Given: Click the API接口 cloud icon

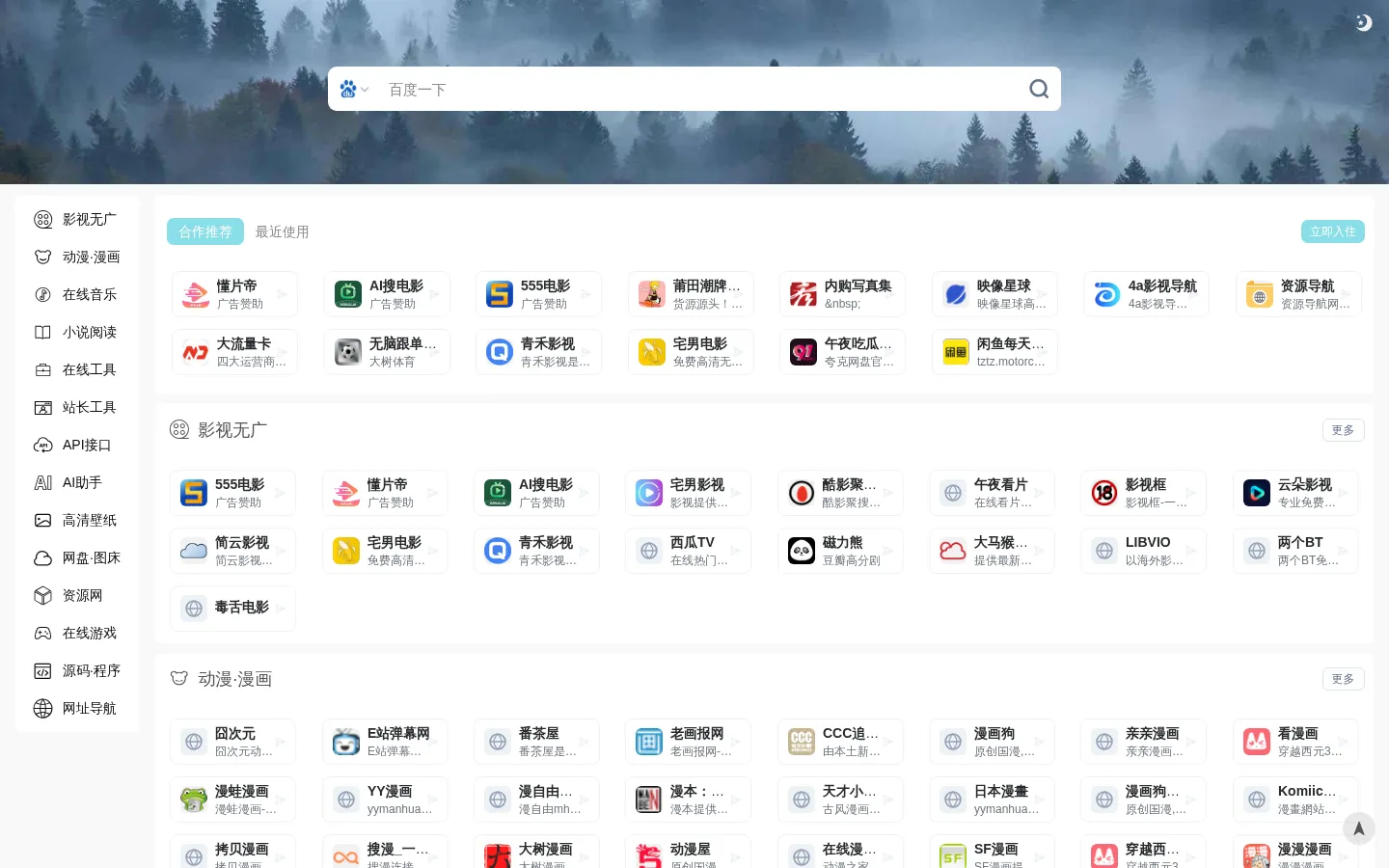Looking at the screenshot, I should (42, 445).
